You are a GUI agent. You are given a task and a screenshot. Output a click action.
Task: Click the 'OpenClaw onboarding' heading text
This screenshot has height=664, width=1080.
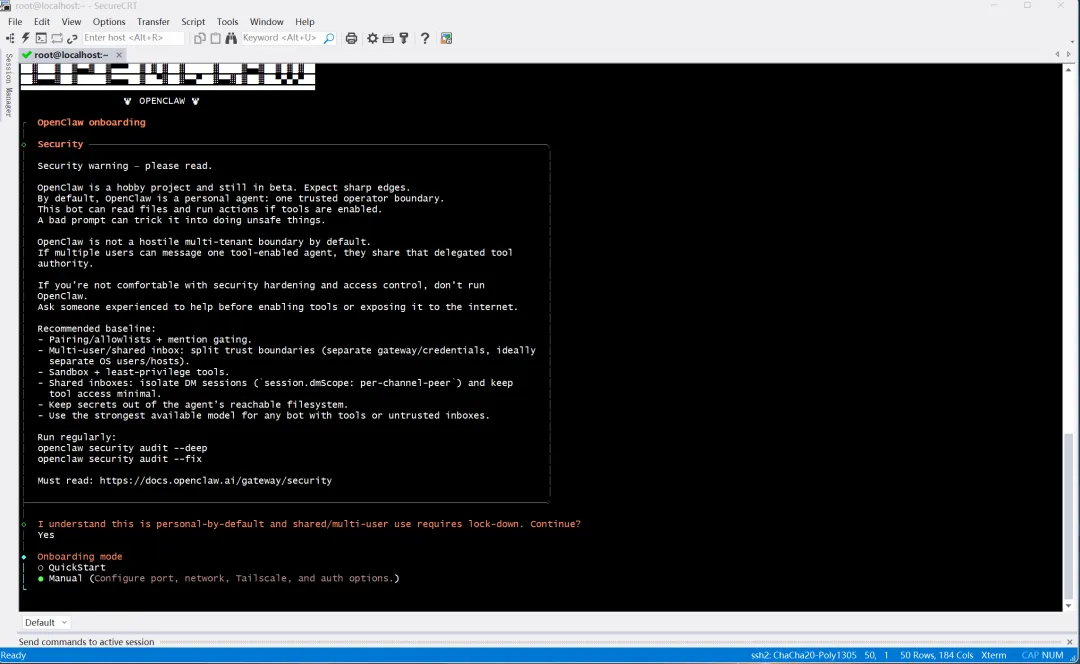pos(92,123)
